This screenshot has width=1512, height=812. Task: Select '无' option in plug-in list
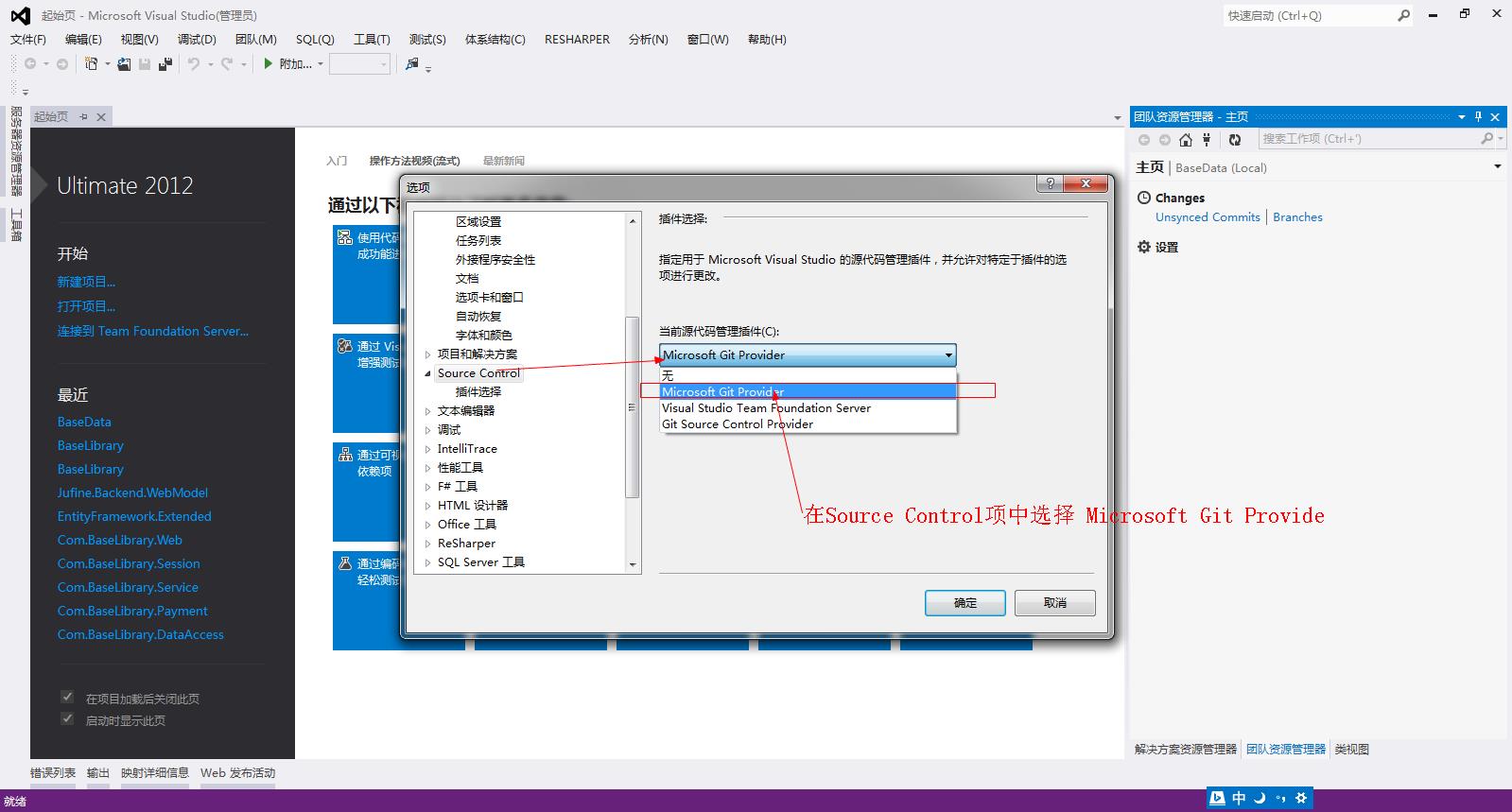tap(808, 375)
